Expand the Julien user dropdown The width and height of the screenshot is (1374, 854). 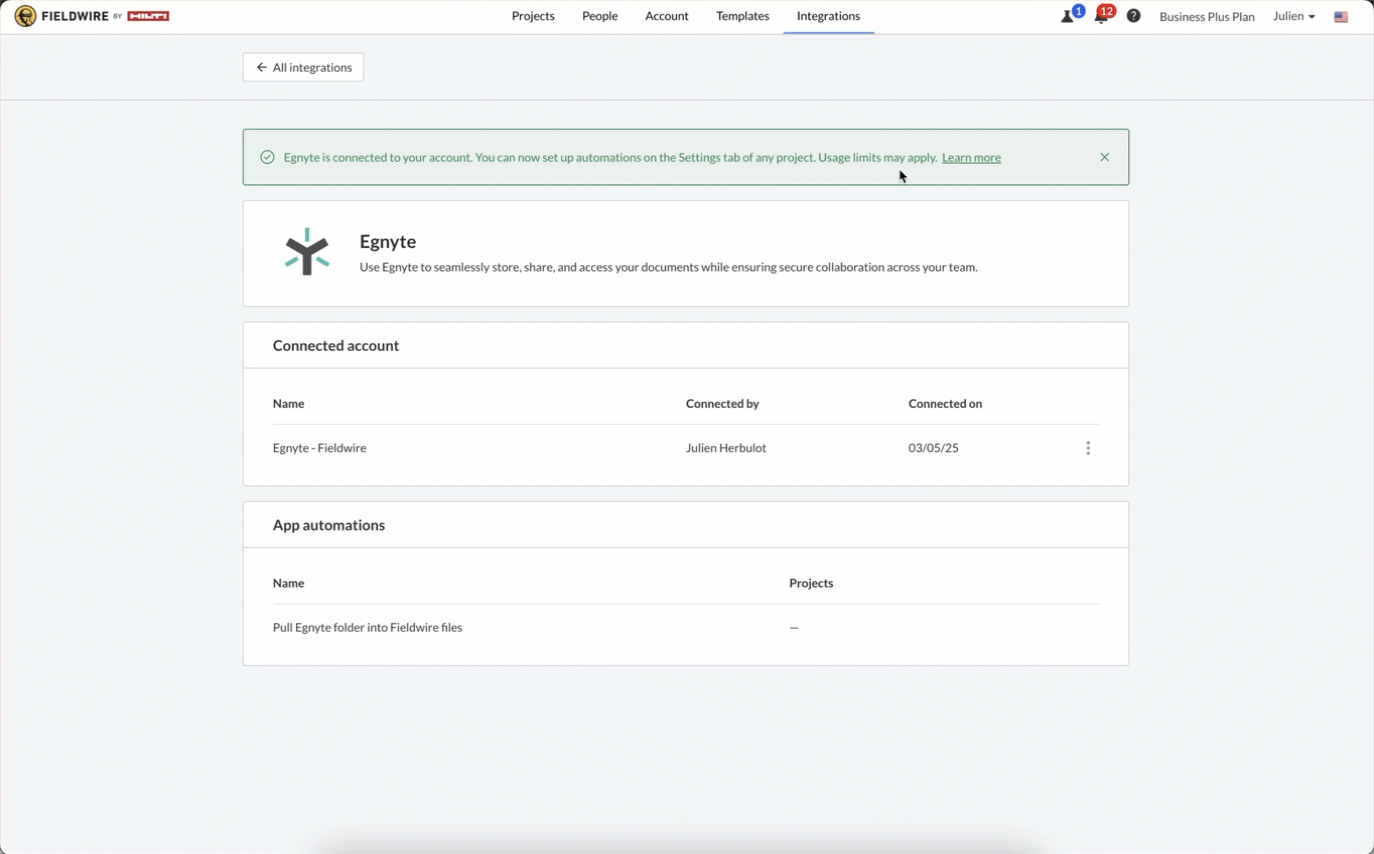pyautogui.click(x=1293, y=16)
